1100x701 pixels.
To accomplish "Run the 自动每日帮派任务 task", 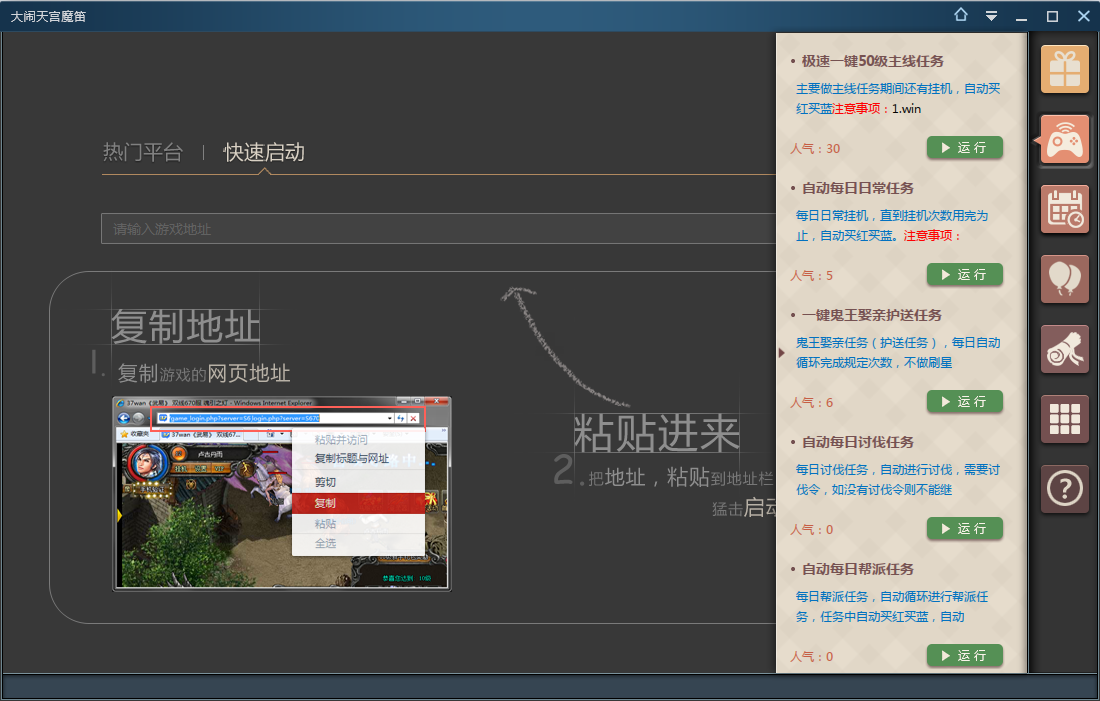I will click(x=964, y=655).
